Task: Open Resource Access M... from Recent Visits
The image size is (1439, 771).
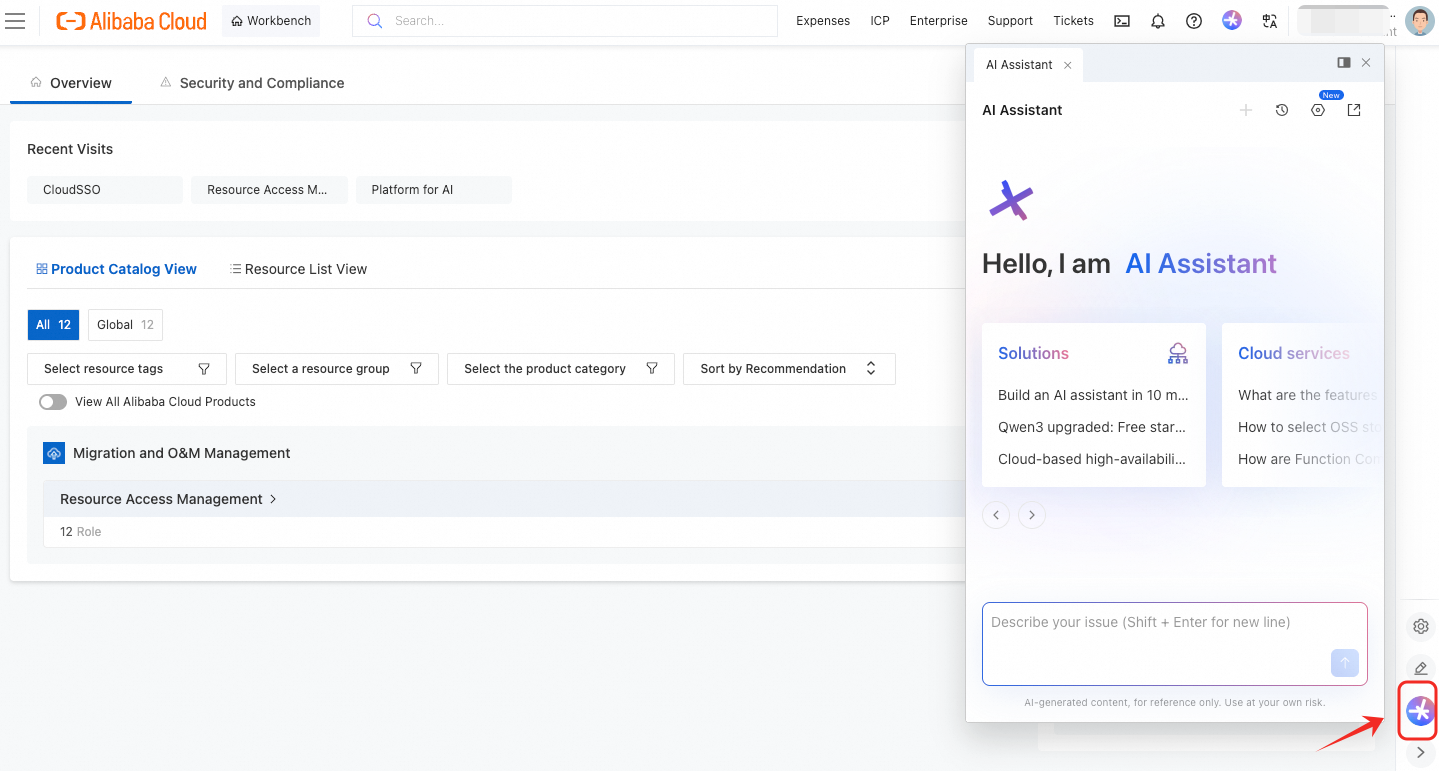Action: coord(269,190)
